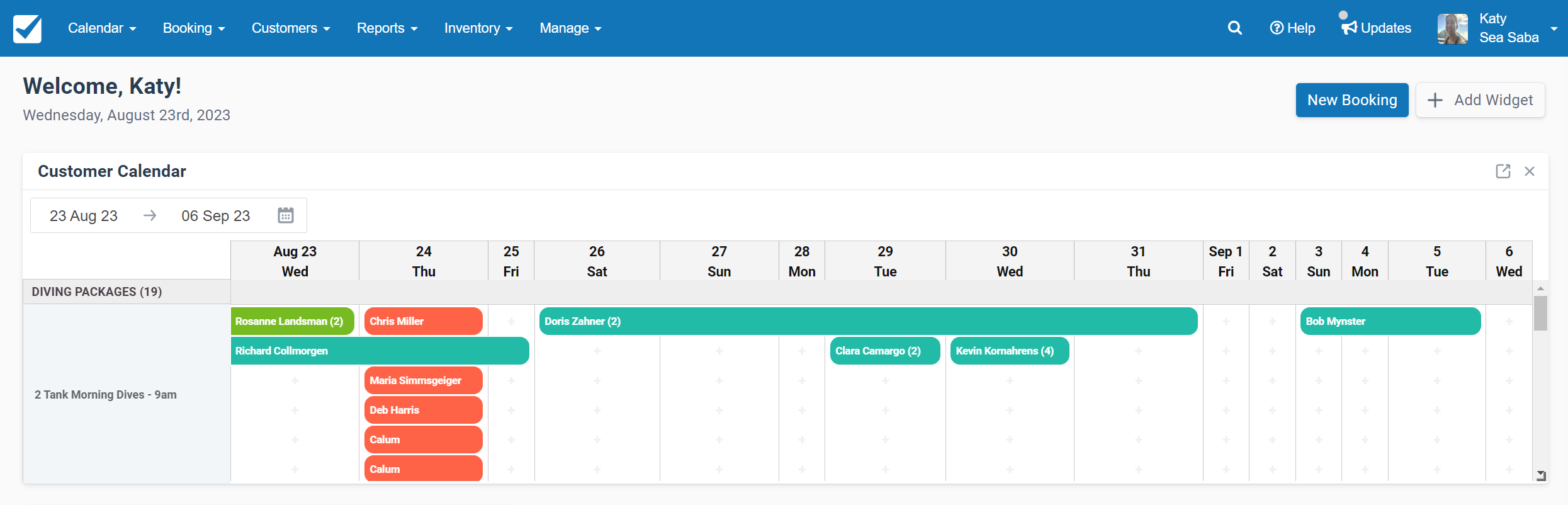Open Updates megaphone icon
This screenshot has height=505, width=1568.
[x=1349, y=28]
